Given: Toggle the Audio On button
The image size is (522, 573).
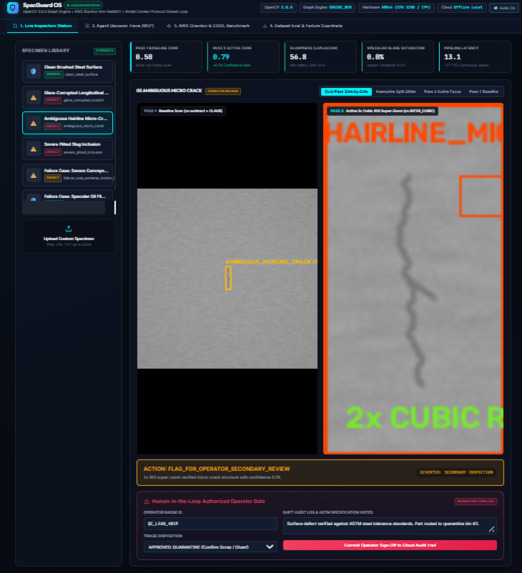Looking at the screenshot, I should point(504,8).
